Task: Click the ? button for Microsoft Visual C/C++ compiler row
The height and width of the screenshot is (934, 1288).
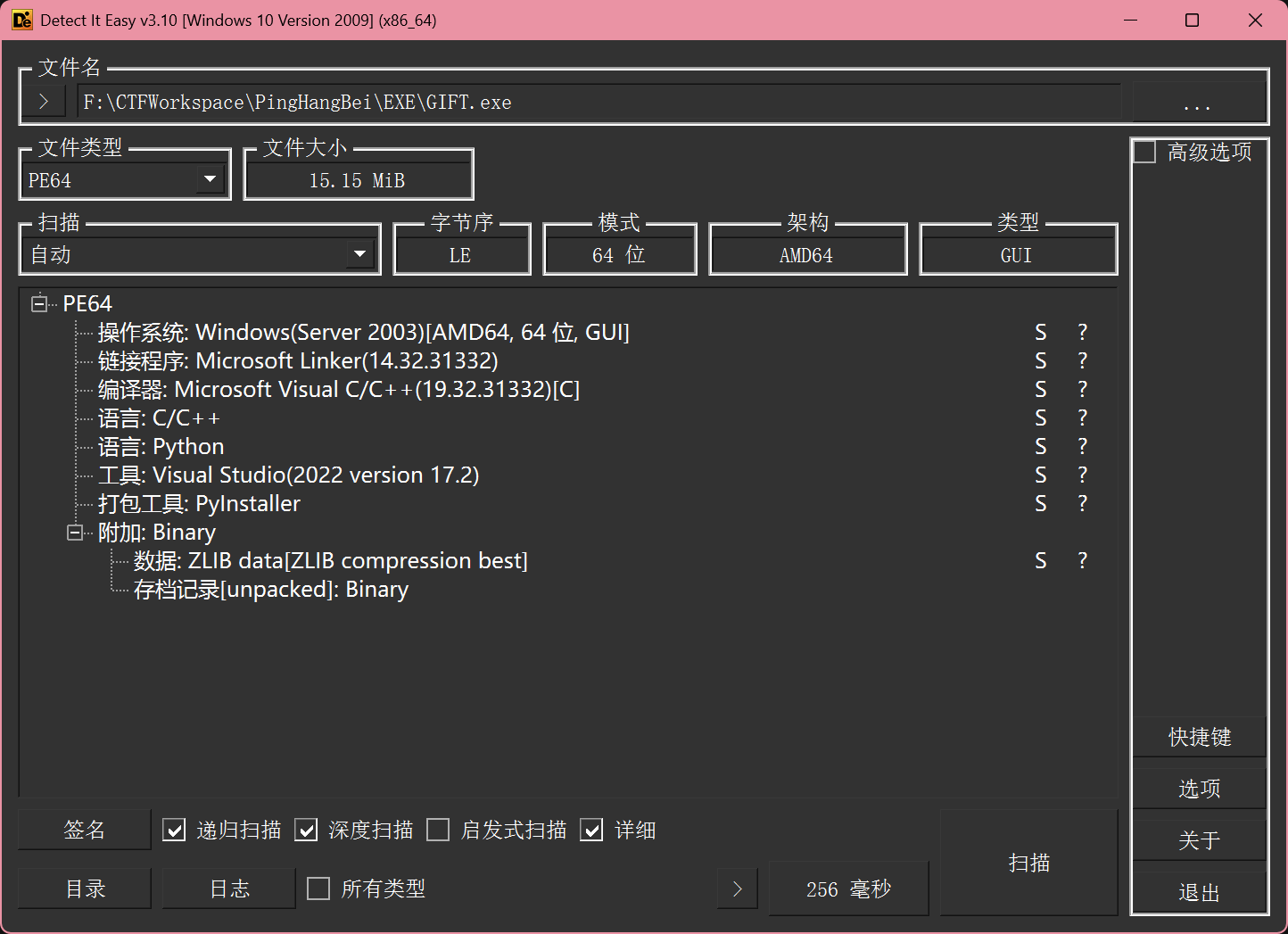Action: point(1082,389)
